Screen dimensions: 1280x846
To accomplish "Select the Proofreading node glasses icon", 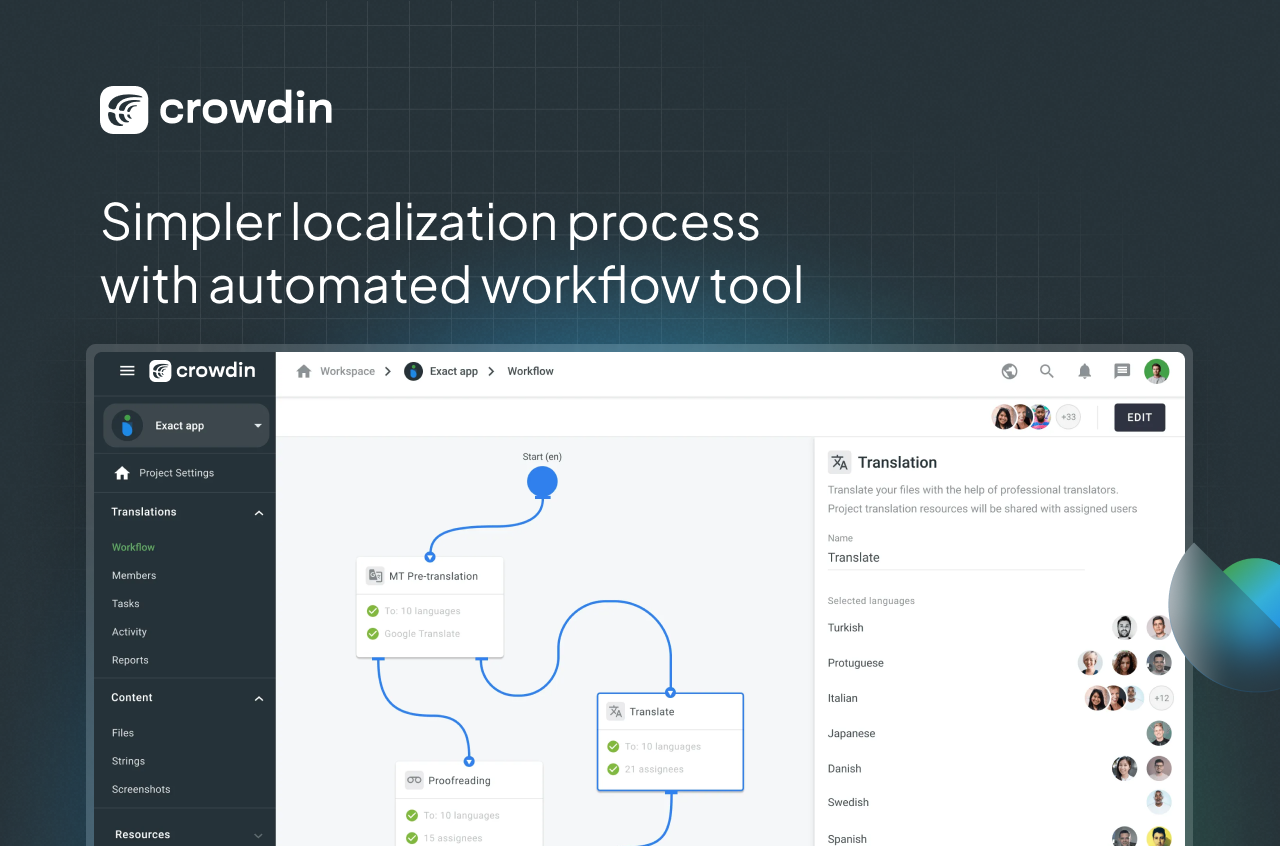I will pyautogui.click(x=414, y=779).
